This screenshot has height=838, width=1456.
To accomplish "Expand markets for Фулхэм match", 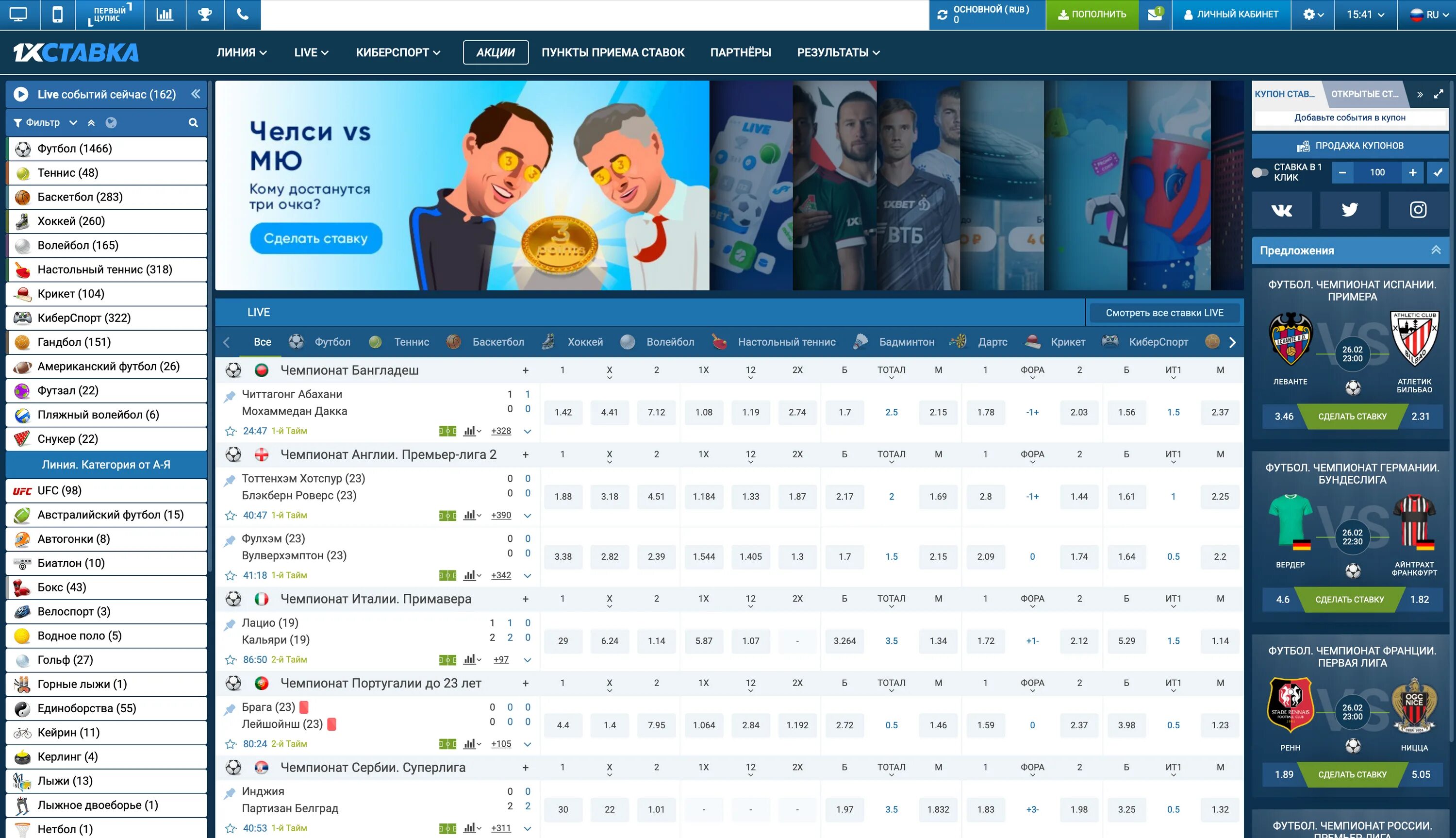I will 527,575.
